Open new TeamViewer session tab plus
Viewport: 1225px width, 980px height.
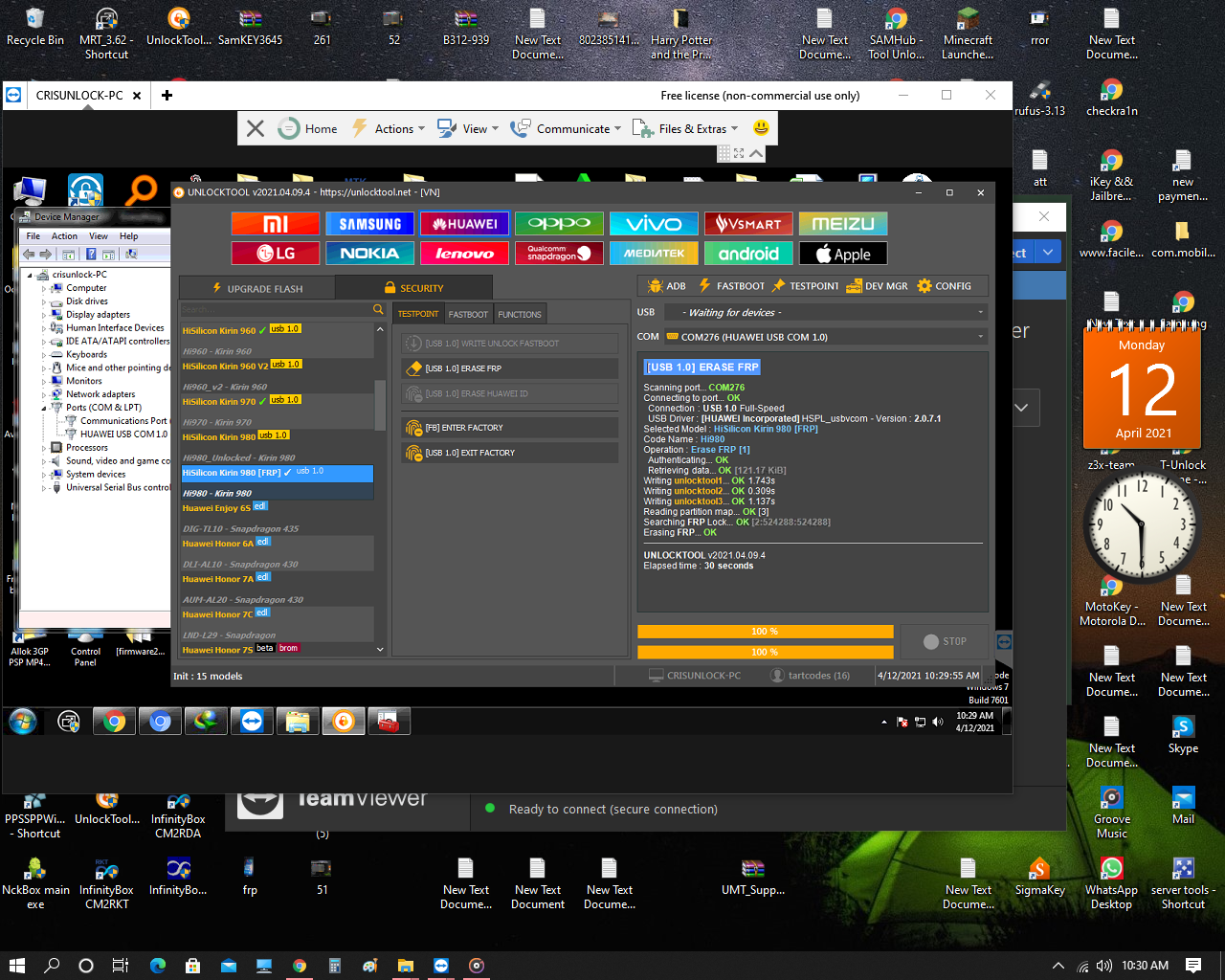coord(167,95)
